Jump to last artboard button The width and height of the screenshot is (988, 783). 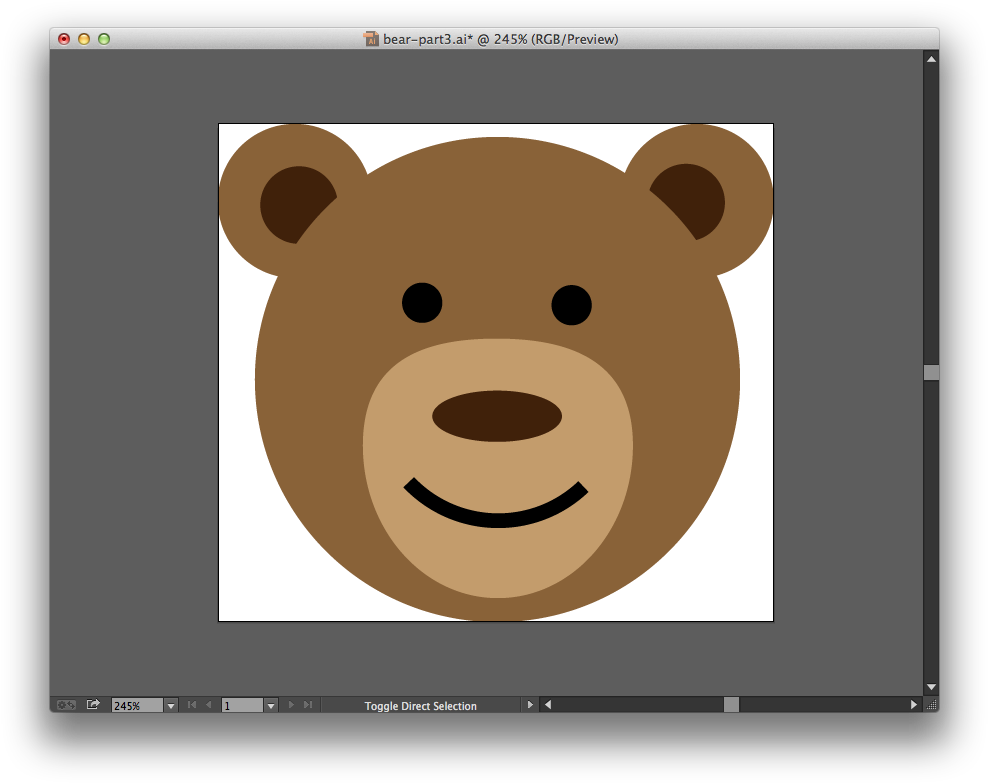click(308, 705)
